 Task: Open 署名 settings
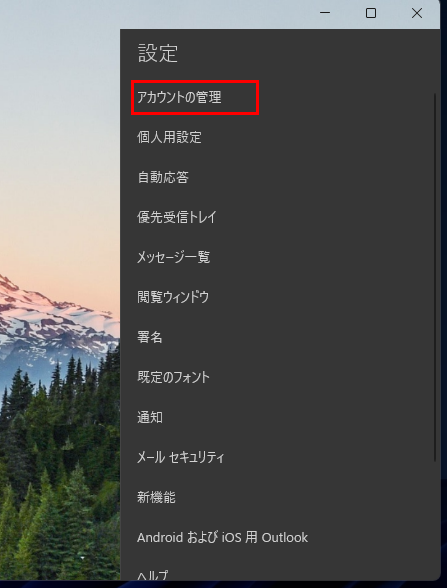tap(150, 337)
